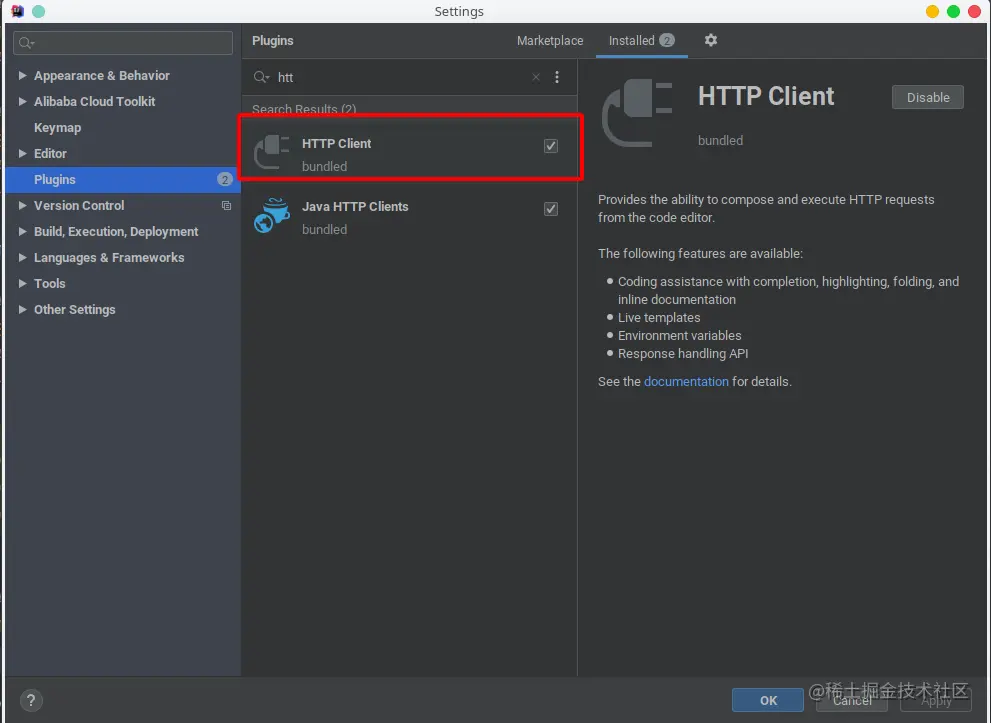The width and height of the screenshot is (991, 723).
Task: Expand the Version Control arrow
Action: click(x=23, y=205)
